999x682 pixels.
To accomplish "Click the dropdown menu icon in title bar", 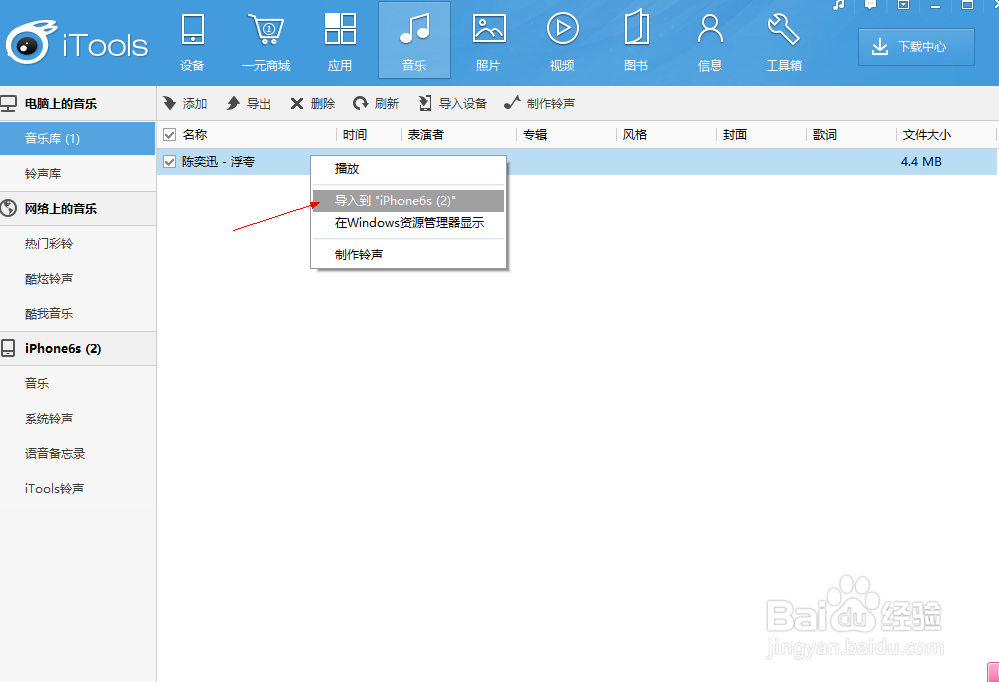I will 903,4.
